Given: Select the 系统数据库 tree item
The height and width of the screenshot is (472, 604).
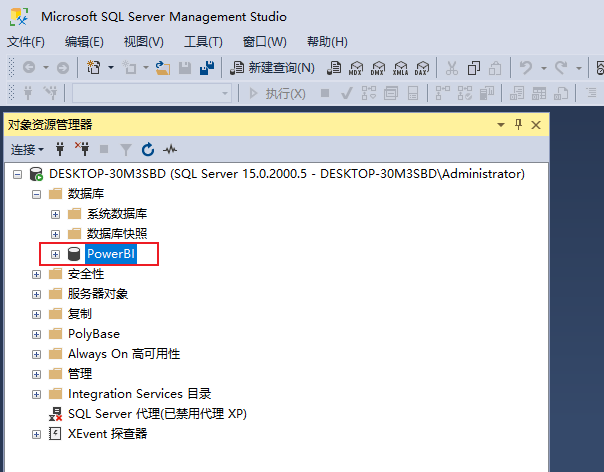Looking at the screenshot, I should (x=117, y=214).
